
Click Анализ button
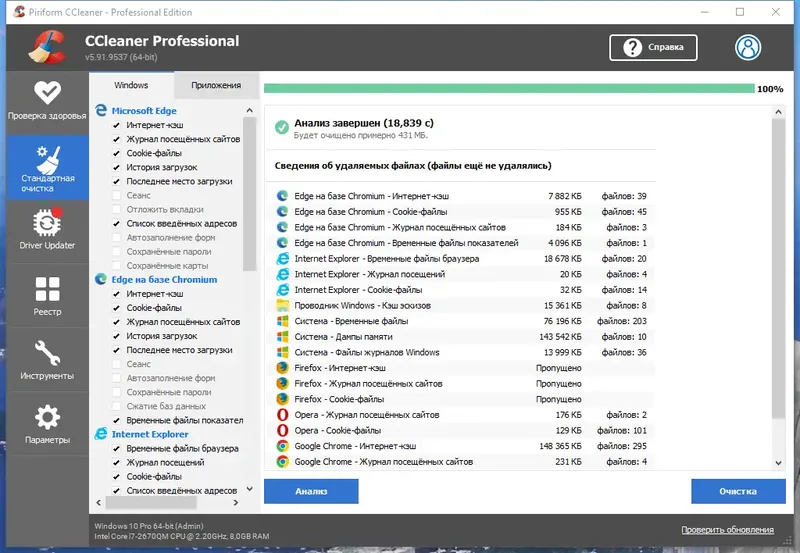tap(311, 491)
